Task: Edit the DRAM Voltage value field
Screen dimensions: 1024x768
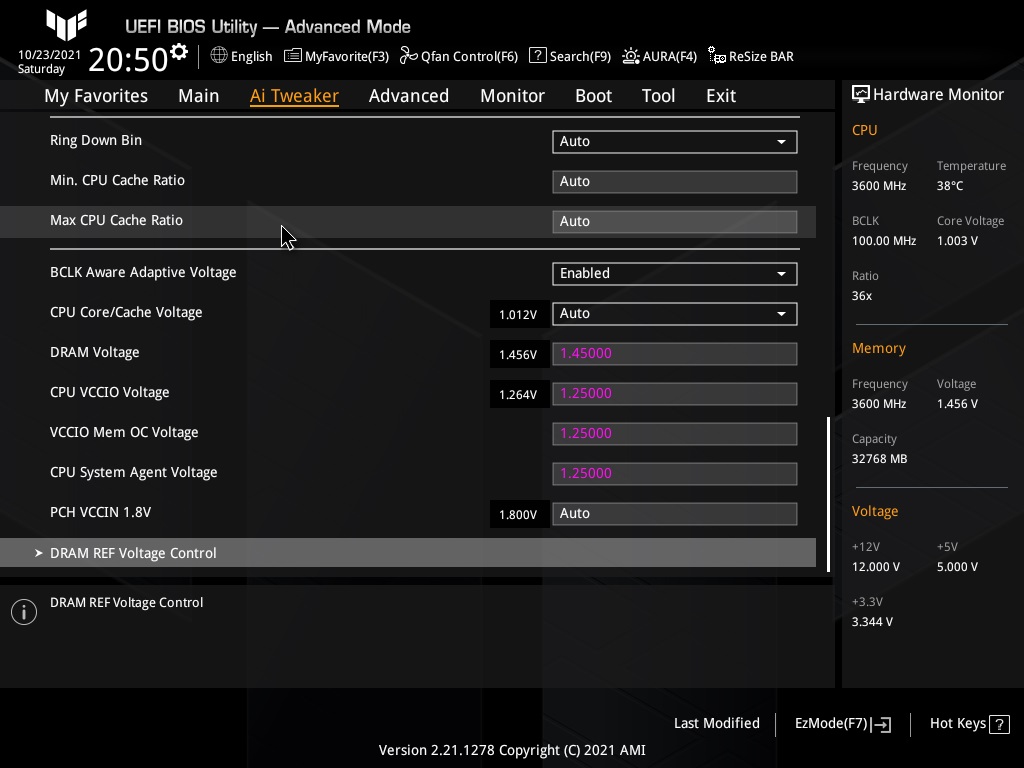Action: (x=675, y=353)
